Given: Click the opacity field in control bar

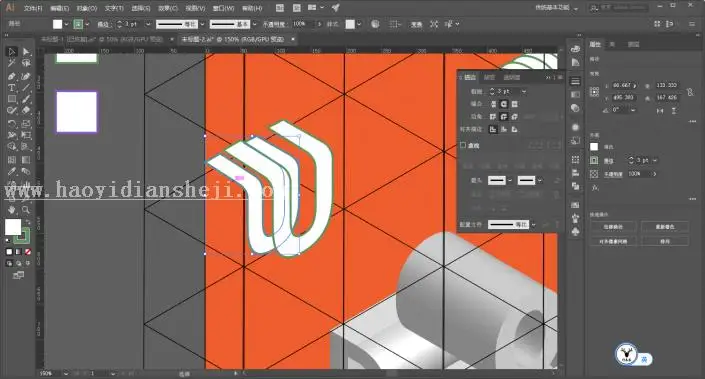Looking at the screenshot, I should (x=303, y=24).
